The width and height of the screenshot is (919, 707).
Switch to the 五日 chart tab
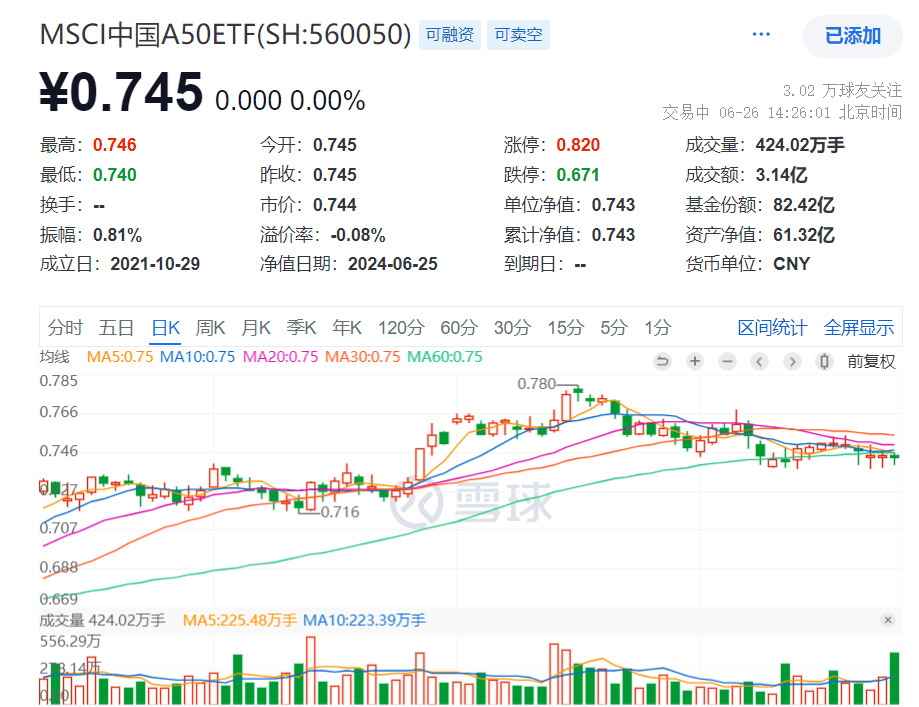coord(116,327)
